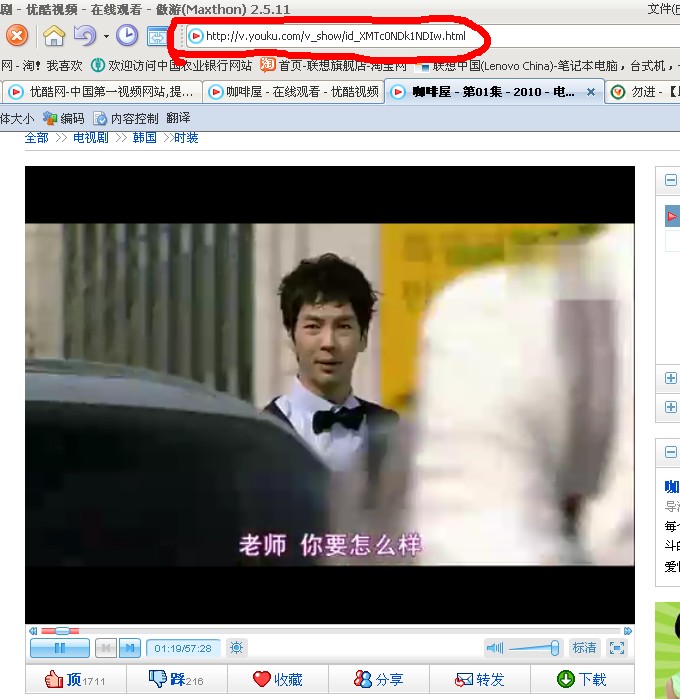Screen dimensions: 680x699
Task: Open brightness settings sun icon
Action: 236,647
